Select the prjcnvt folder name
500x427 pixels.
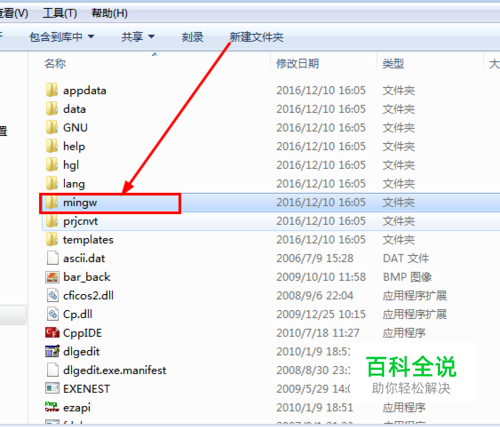[x=80, y=222]
